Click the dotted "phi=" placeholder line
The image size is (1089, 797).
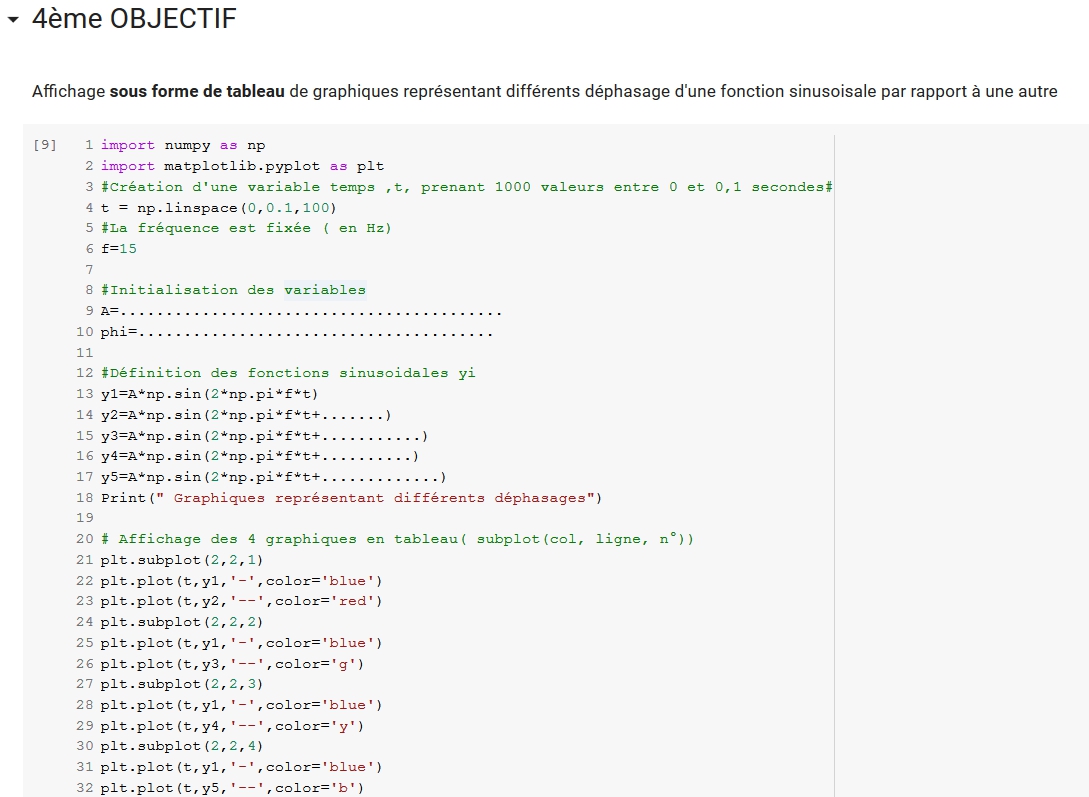(x=296, y=332)
